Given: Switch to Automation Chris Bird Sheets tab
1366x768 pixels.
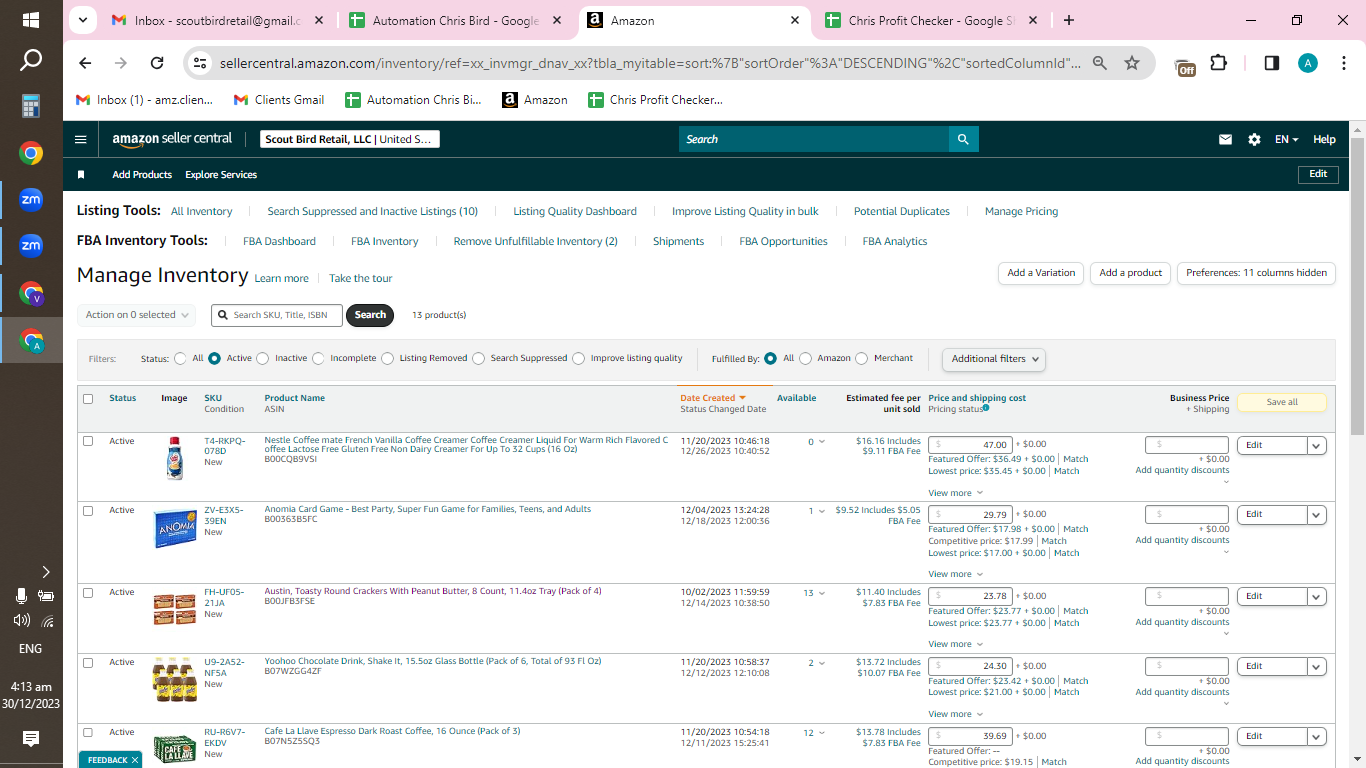Looking at the screenshot, I should 456,20.
